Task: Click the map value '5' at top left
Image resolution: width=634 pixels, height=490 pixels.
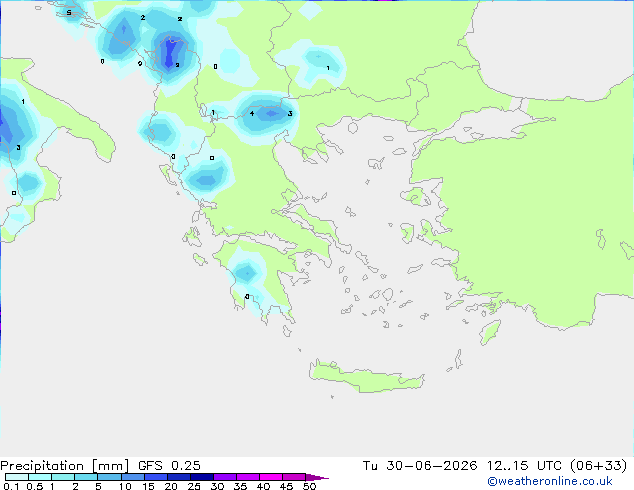Action: pos(69,13)
